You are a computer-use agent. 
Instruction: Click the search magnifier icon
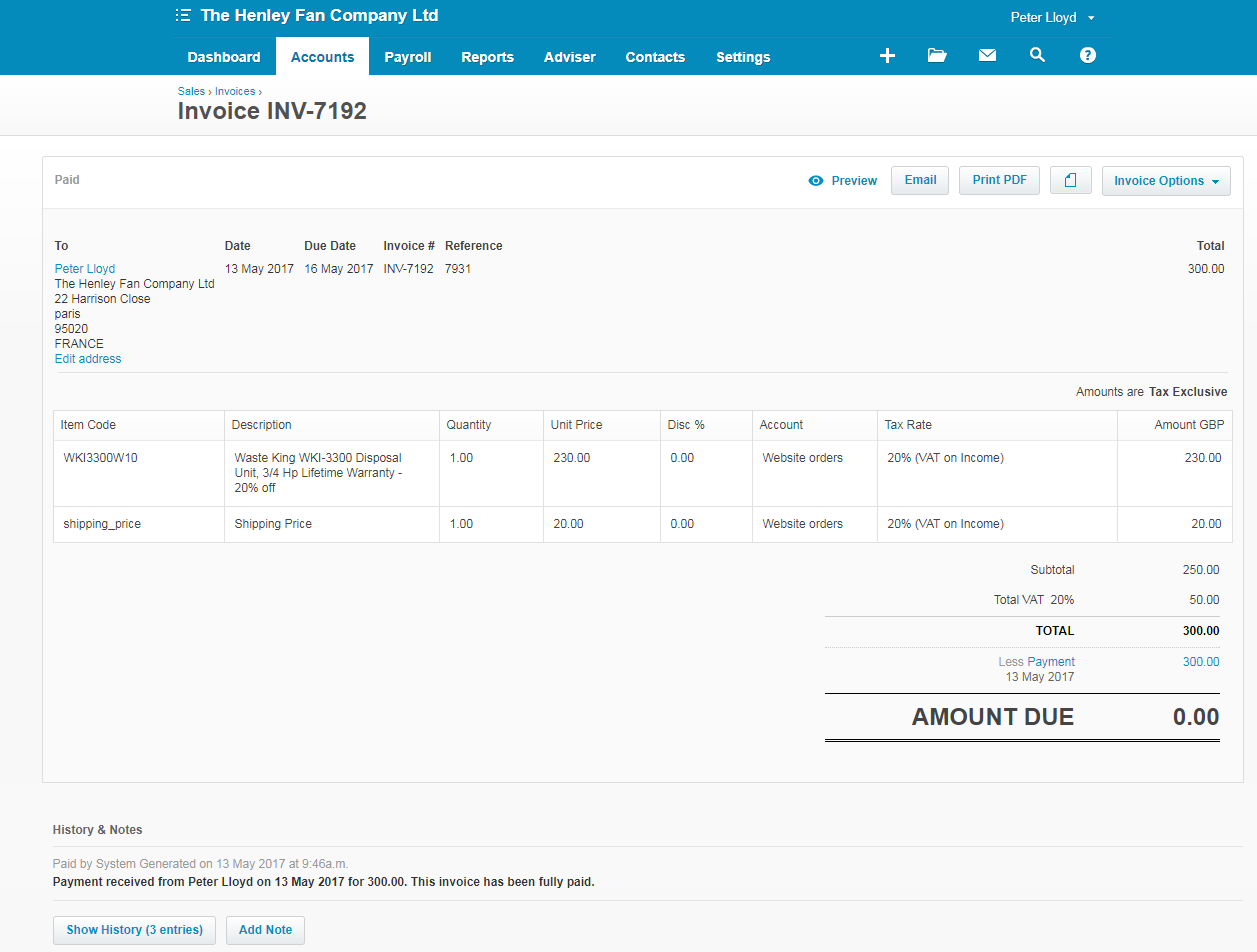pos(1037,56)
